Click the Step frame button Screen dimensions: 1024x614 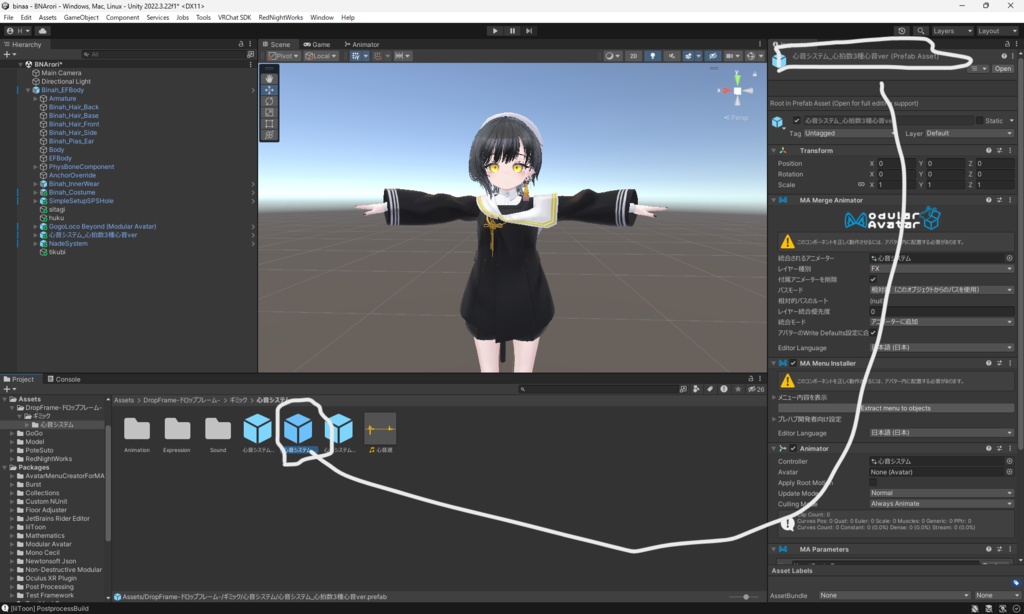pos(529,31)
